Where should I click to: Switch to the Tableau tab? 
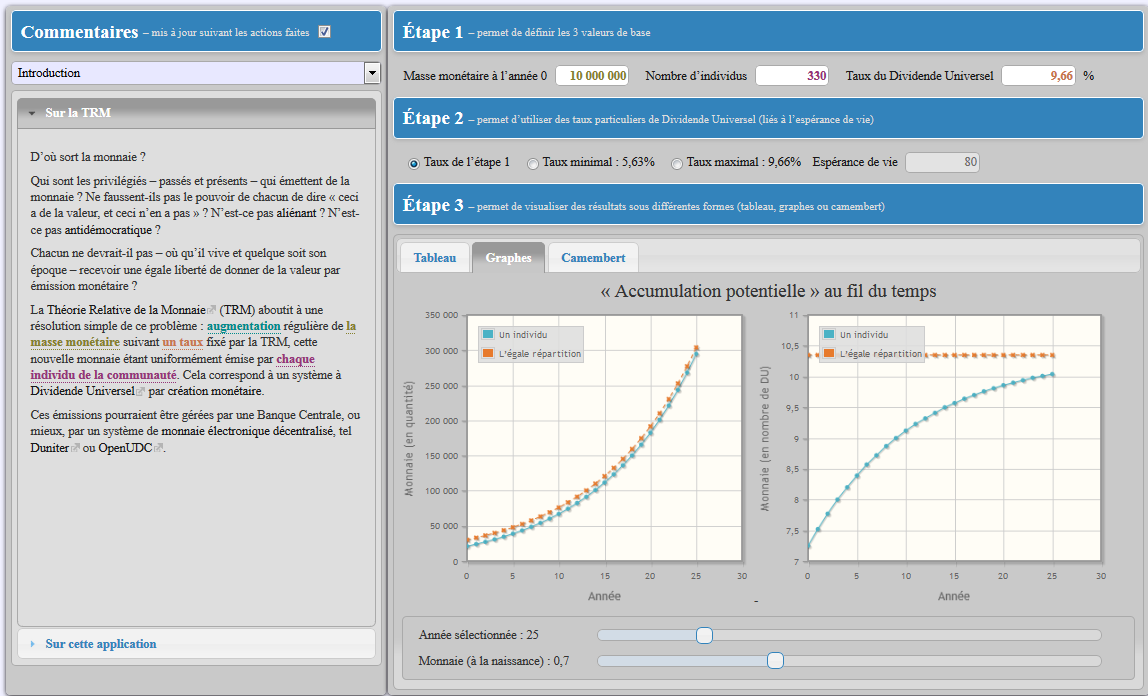pos(435,258)
